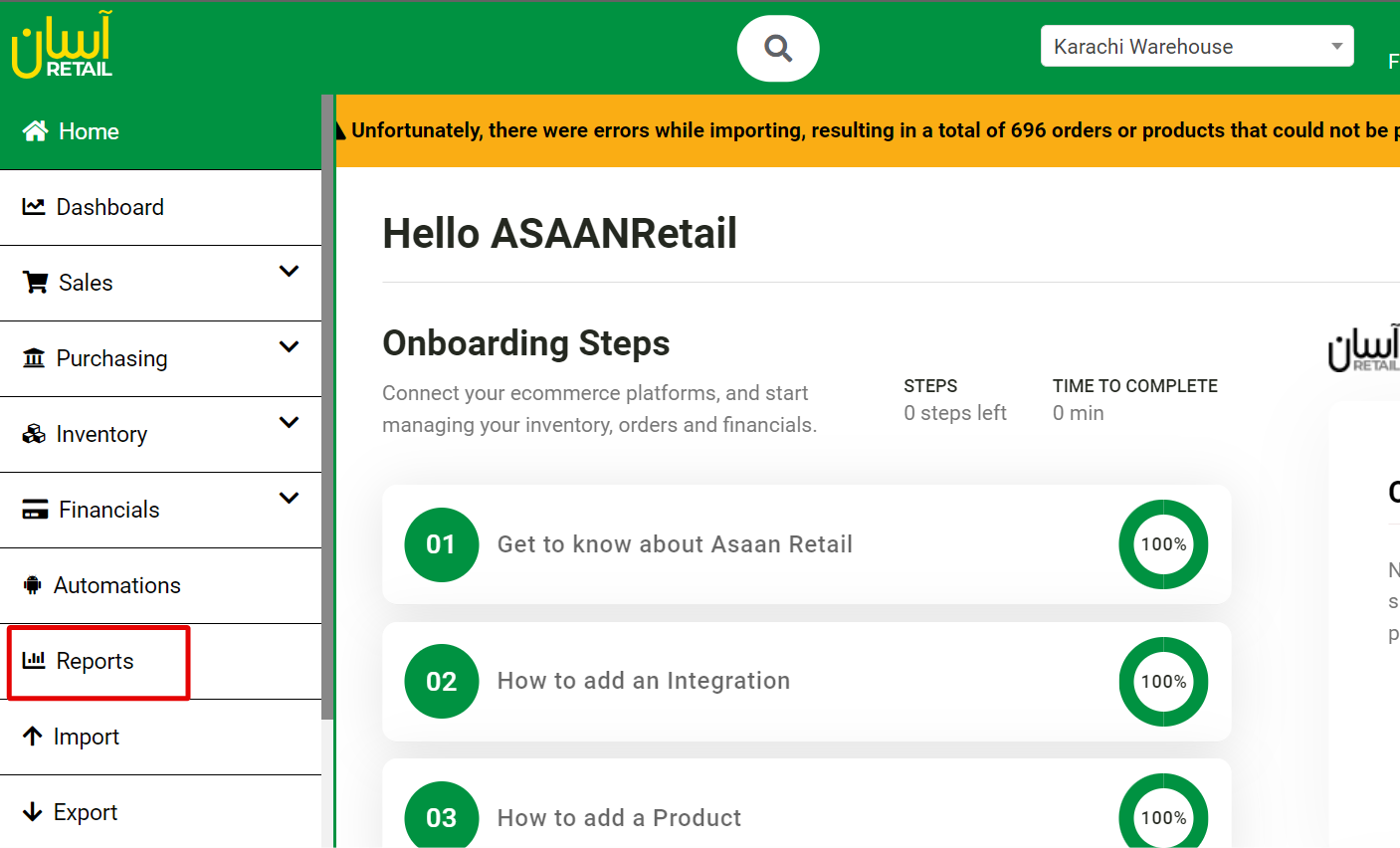This screenshot has height=848, width=1400.
Task: Open 'How to add a Product' step
Action: (806, 804)
